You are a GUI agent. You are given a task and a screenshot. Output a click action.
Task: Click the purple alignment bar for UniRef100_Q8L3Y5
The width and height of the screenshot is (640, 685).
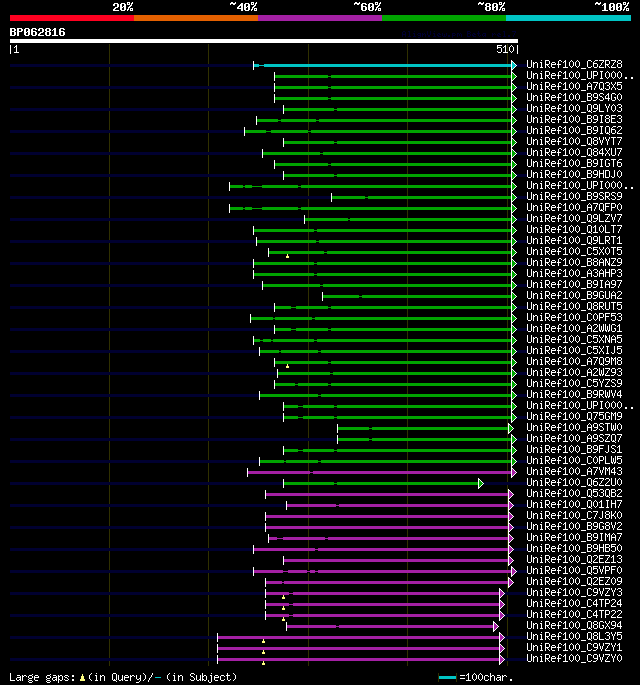click(x=359, y=637)
